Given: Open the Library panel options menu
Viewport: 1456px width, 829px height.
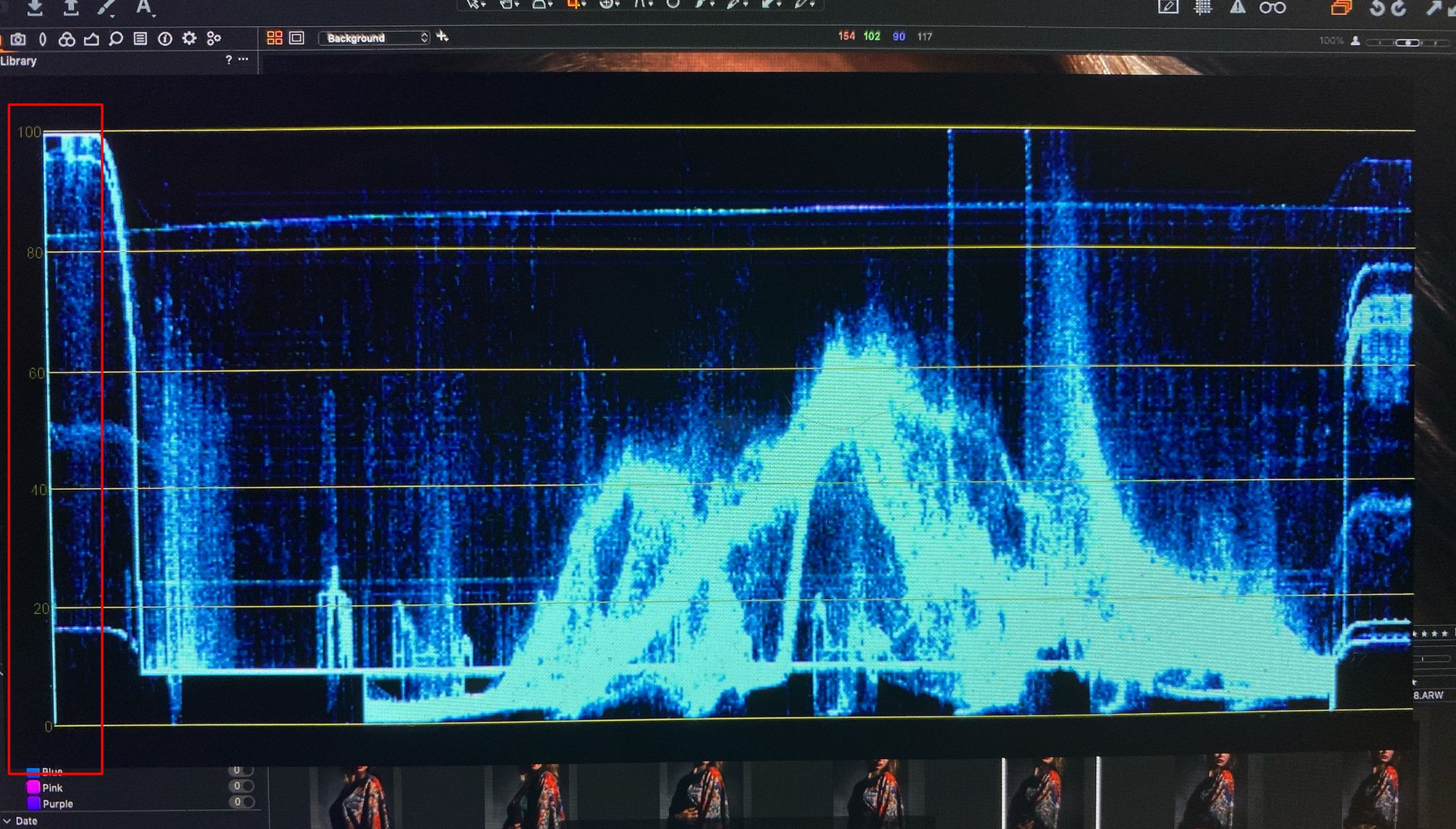Looking at the screenshot, I should pos(242,60).
